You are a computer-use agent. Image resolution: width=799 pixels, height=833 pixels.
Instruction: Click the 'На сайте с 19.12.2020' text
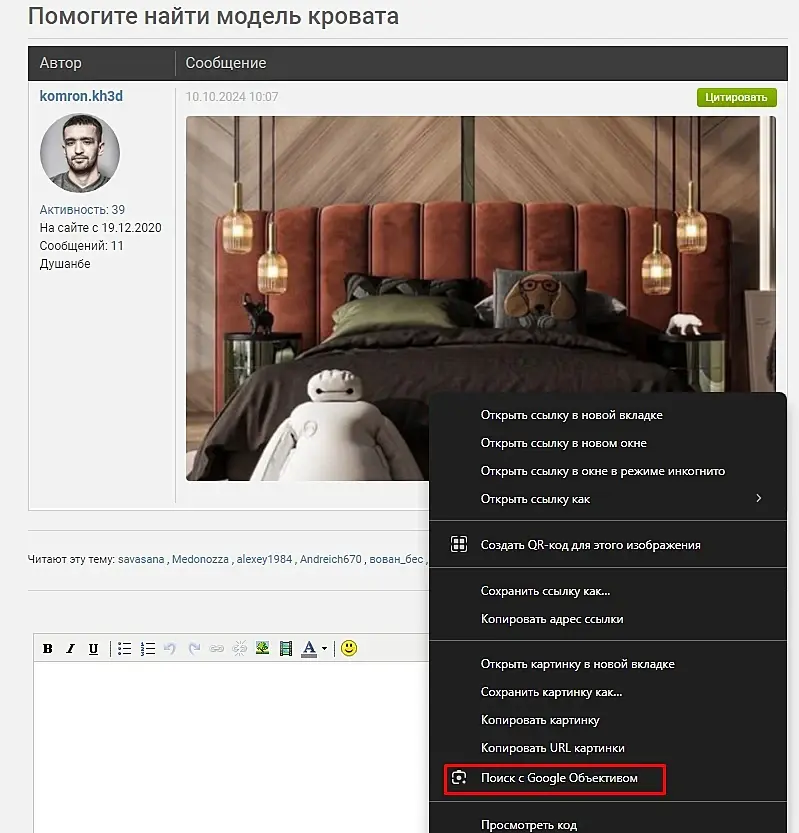pos(100,228)
